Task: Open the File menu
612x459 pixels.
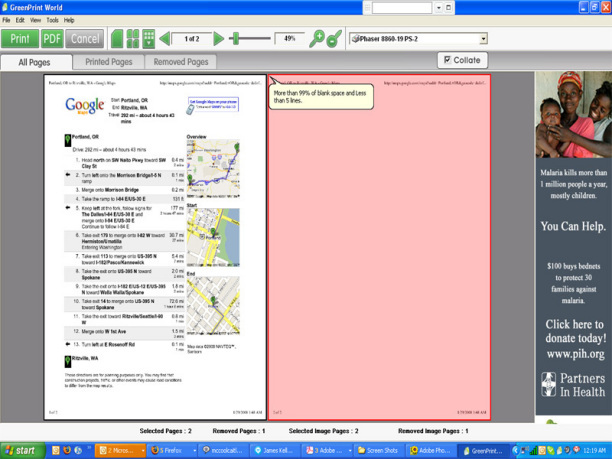Action: 7,20
